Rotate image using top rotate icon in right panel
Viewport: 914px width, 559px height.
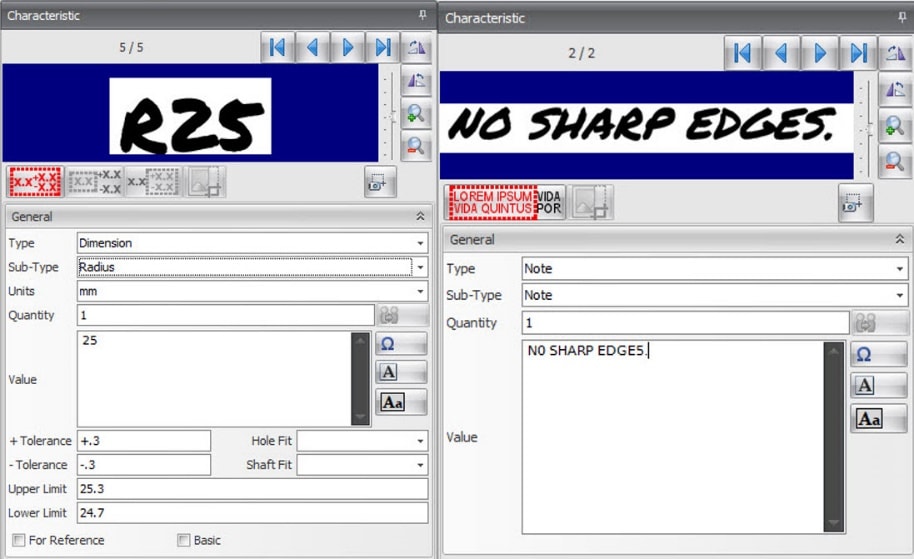click(895, 53)
